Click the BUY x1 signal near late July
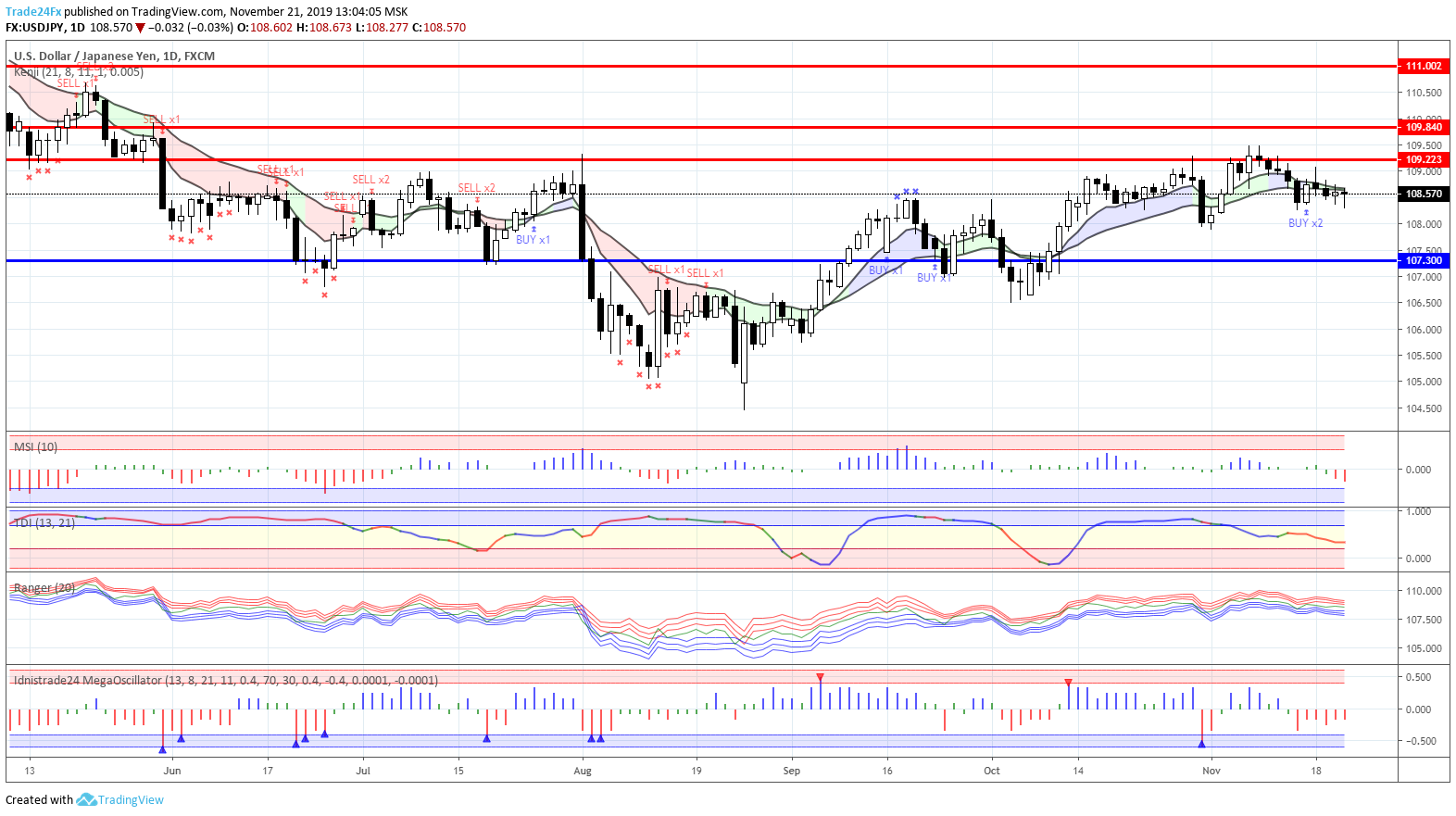The image size is (1456, 816). pyautogui.click(x=533, y=240)
